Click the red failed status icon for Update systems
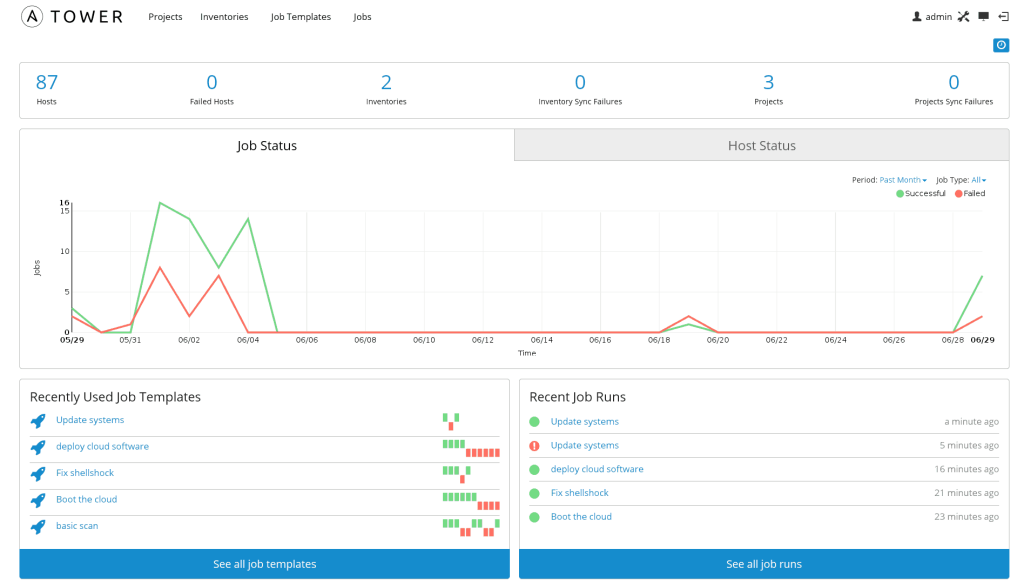This screenshot has height=583, width=1024. (534, 446)
